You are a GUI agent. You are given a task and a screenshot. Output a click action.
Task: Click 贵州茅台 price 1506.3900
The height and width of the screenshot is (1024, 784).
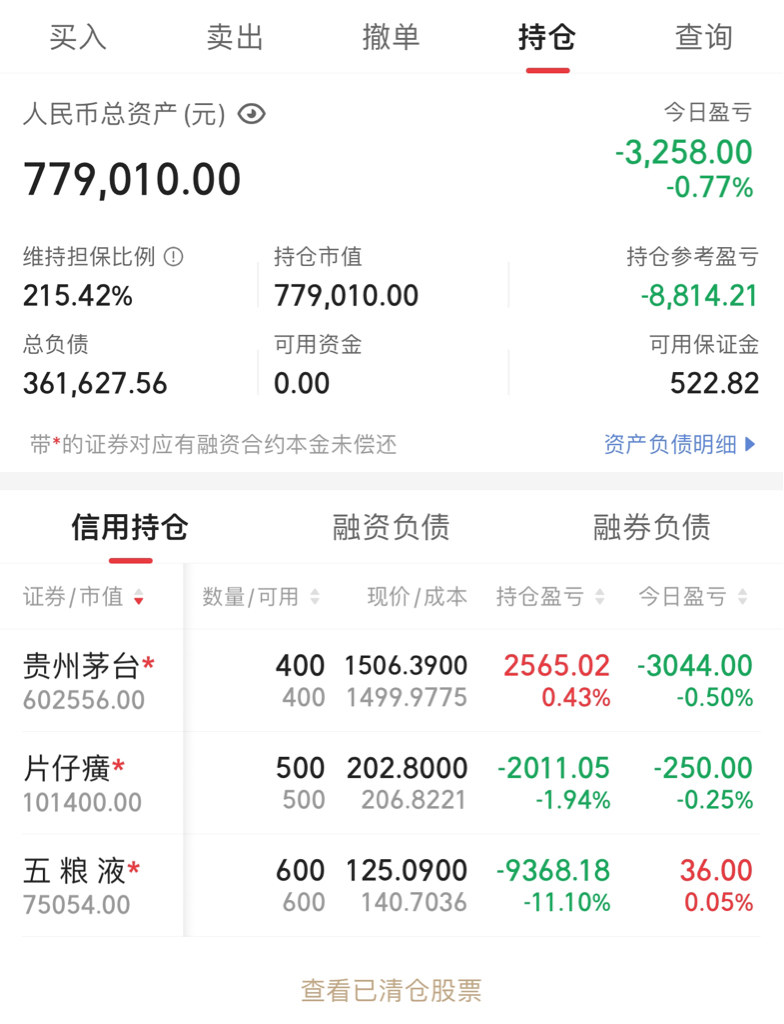tap(406, 665)
